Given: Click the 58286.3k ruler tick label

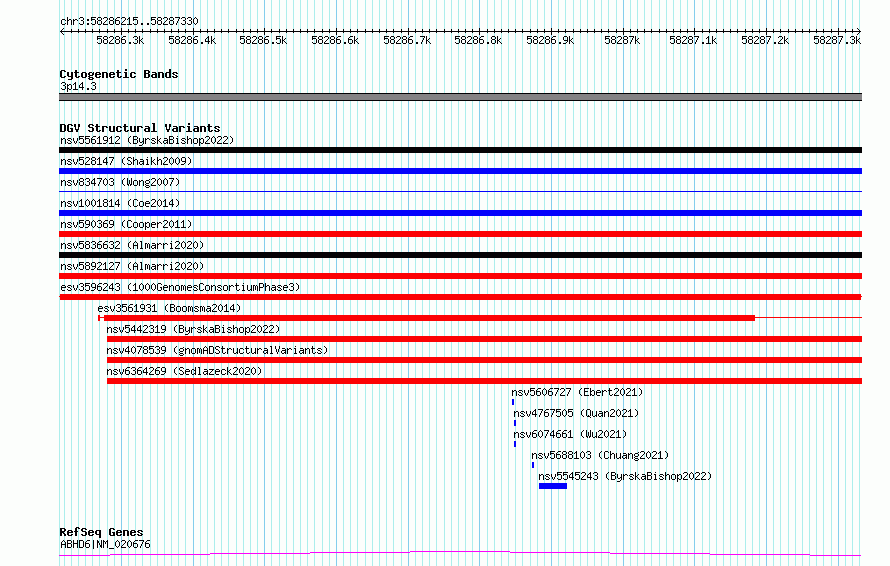Looking at the screenshot, I should [120, 40].
